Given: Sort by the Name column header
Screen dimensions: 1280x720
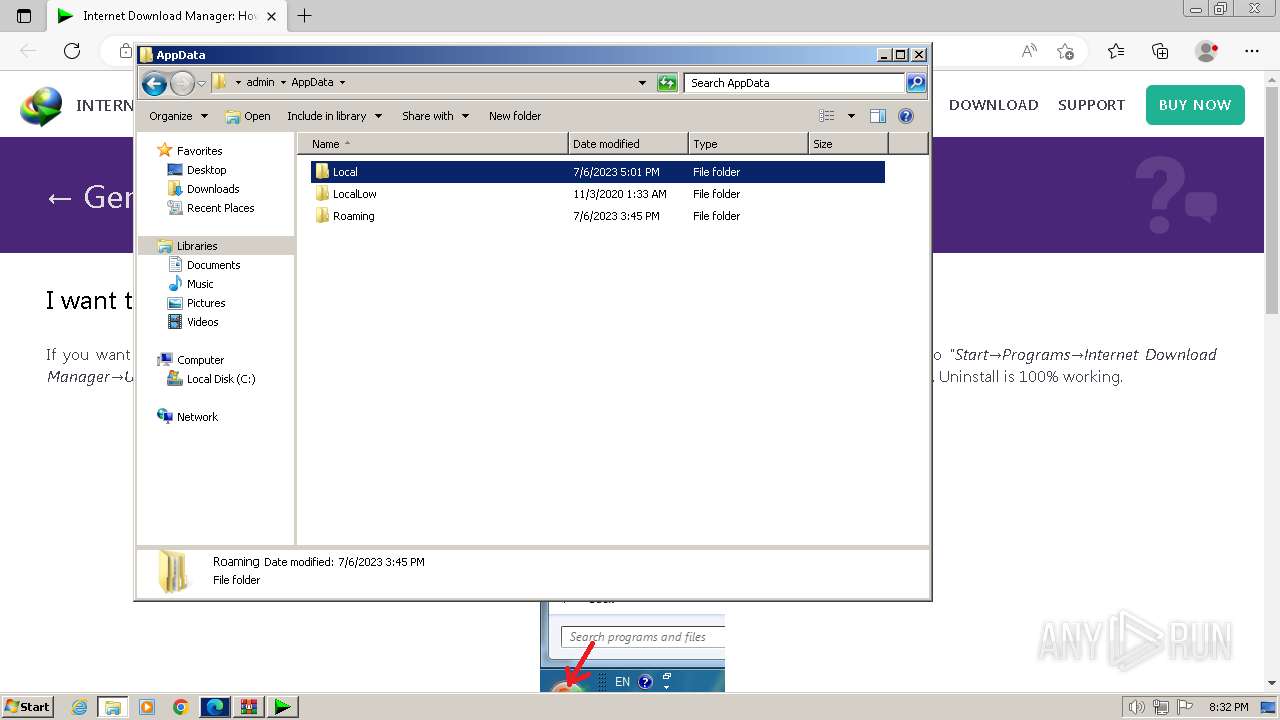Looking at the screenshot, I should pyautogui.click(x=432, y=144).
